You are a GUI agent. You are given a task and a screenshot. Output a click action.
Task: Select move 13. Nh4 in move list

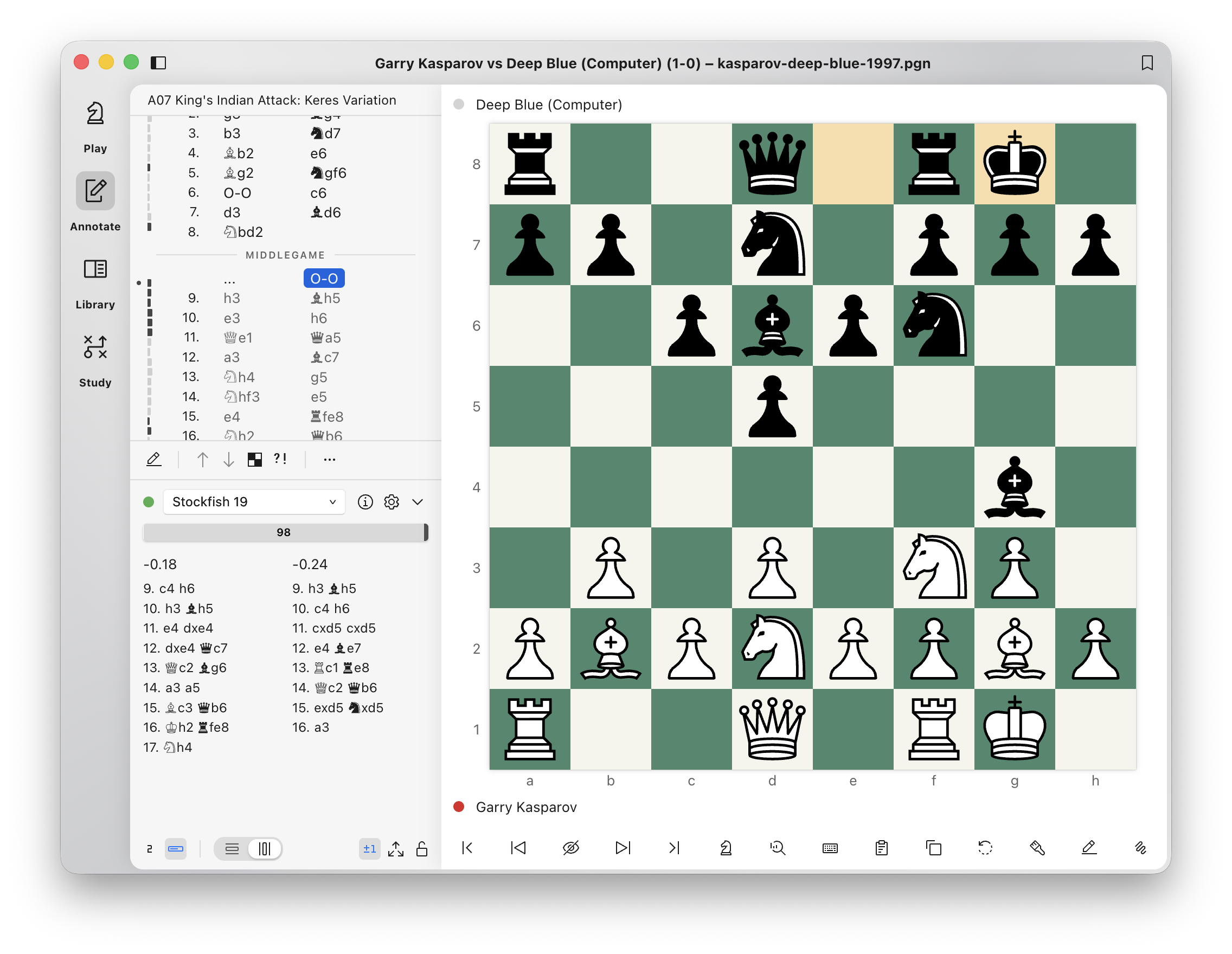240,377
